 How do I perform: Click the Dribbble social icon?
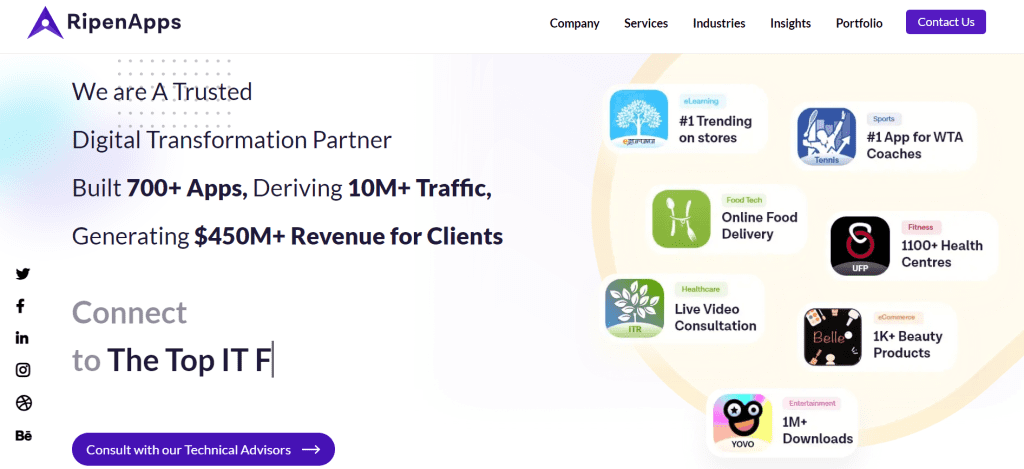pos(23,403)
